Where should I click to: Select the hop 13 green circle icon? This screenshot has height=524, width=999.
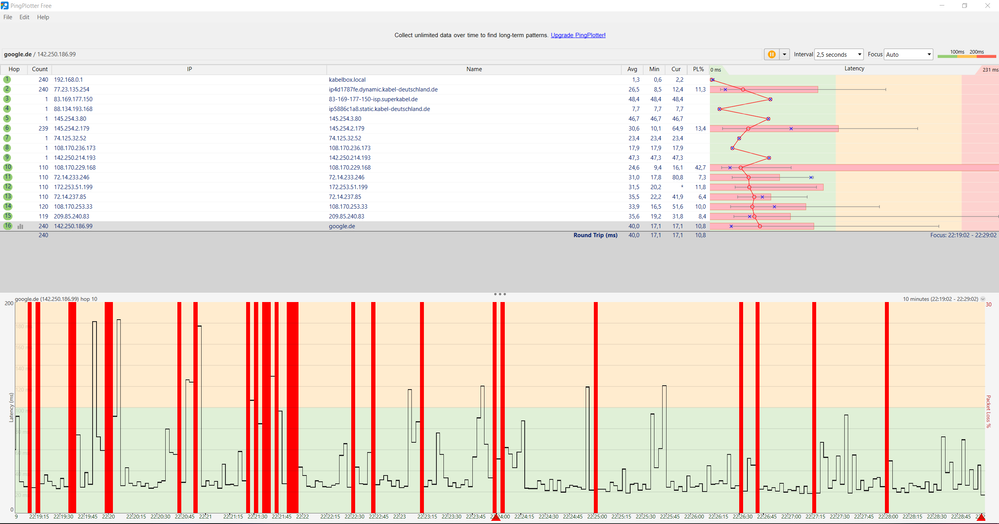coord(7,196)
